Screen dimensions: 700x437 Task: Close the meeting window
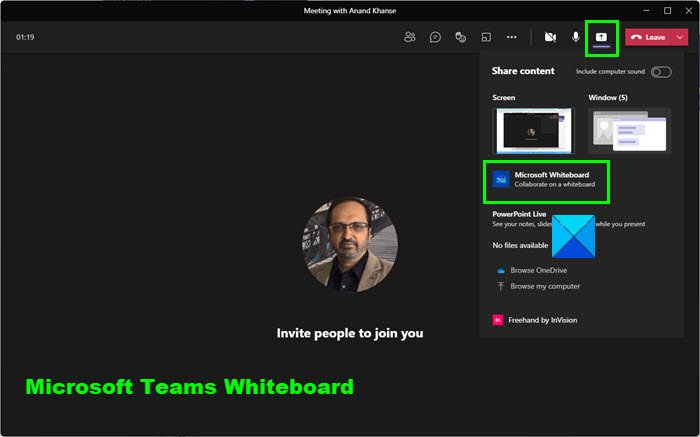pos(689,10)
